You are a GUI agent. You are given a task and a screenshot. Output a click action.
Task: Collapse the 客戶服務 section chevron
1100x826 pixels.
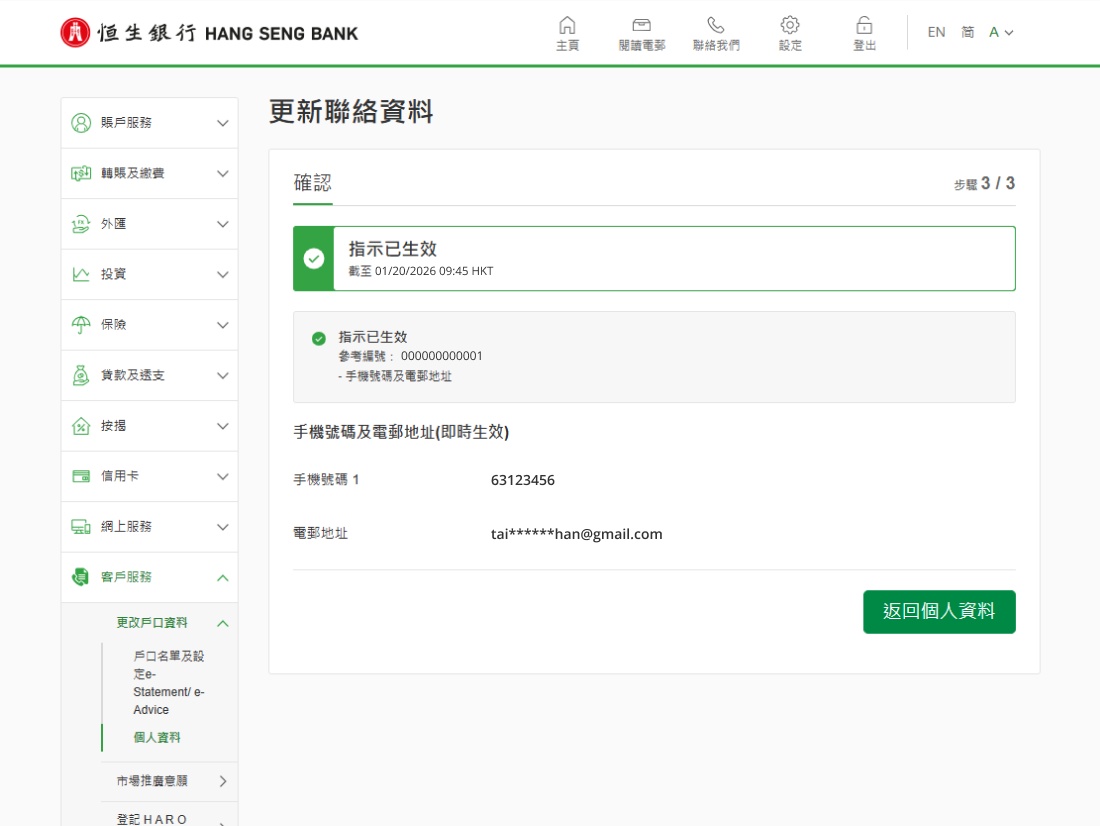tap(222, 578)
